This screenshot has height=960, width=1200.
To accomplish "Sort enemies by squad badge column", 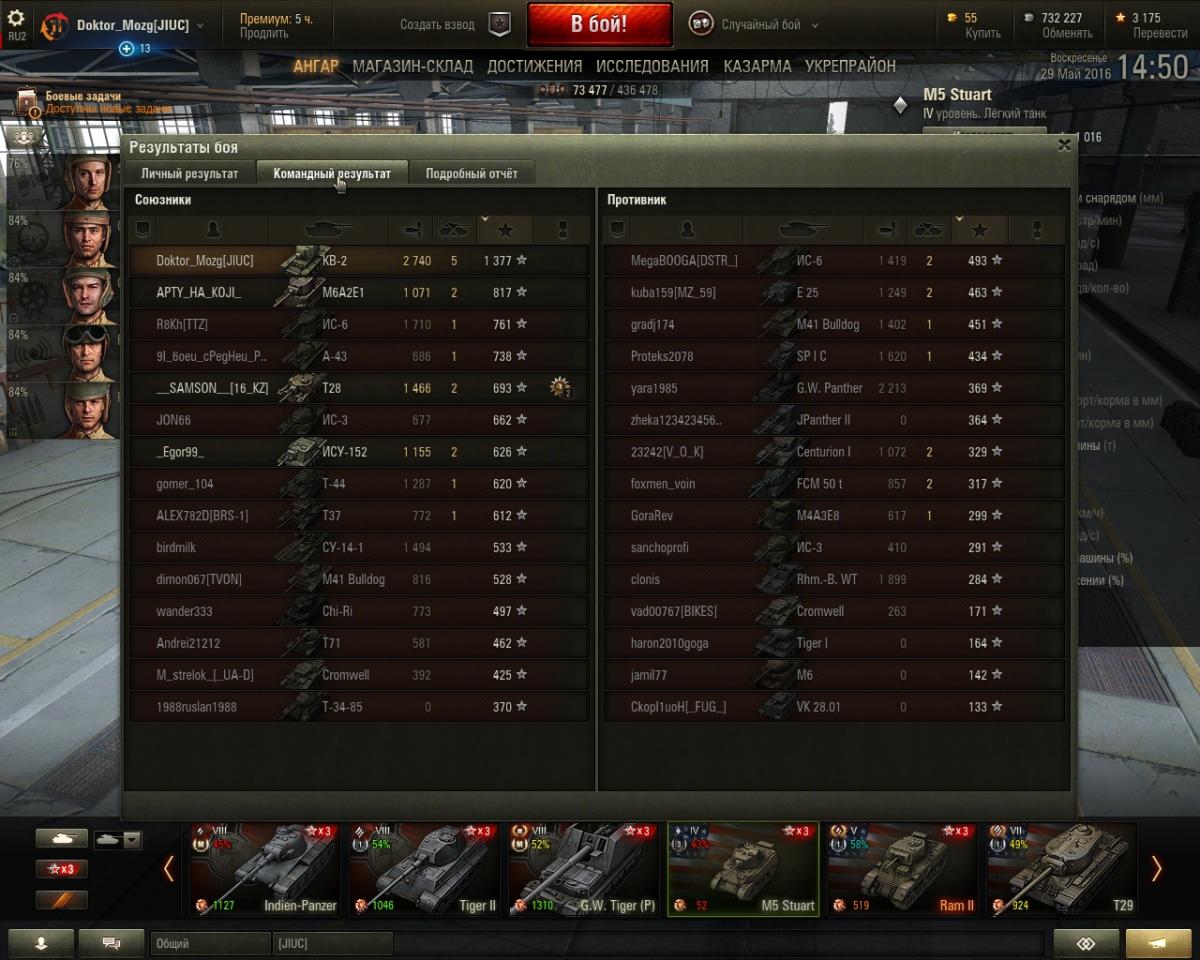I will point(617,230).
